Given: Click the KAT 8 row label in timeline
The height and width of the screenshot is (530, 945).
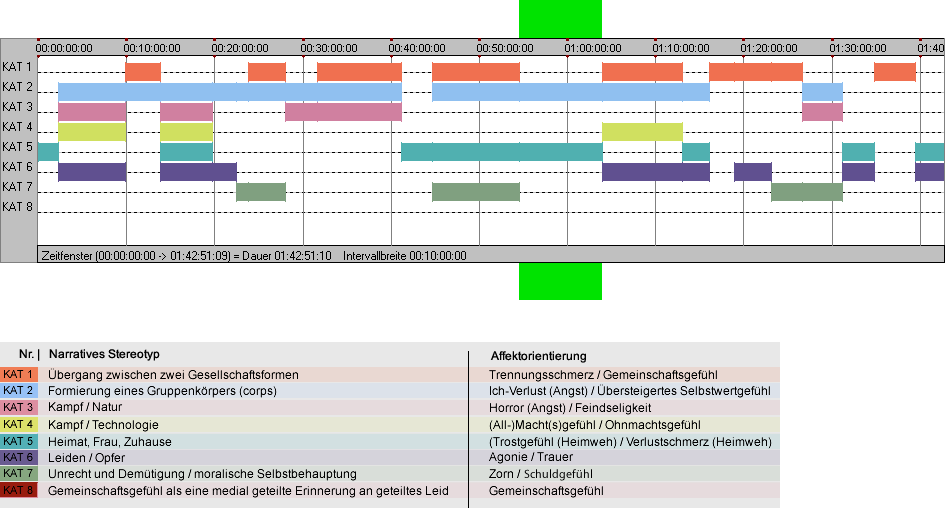Looking at the screenshot, I should click(17, 207).
